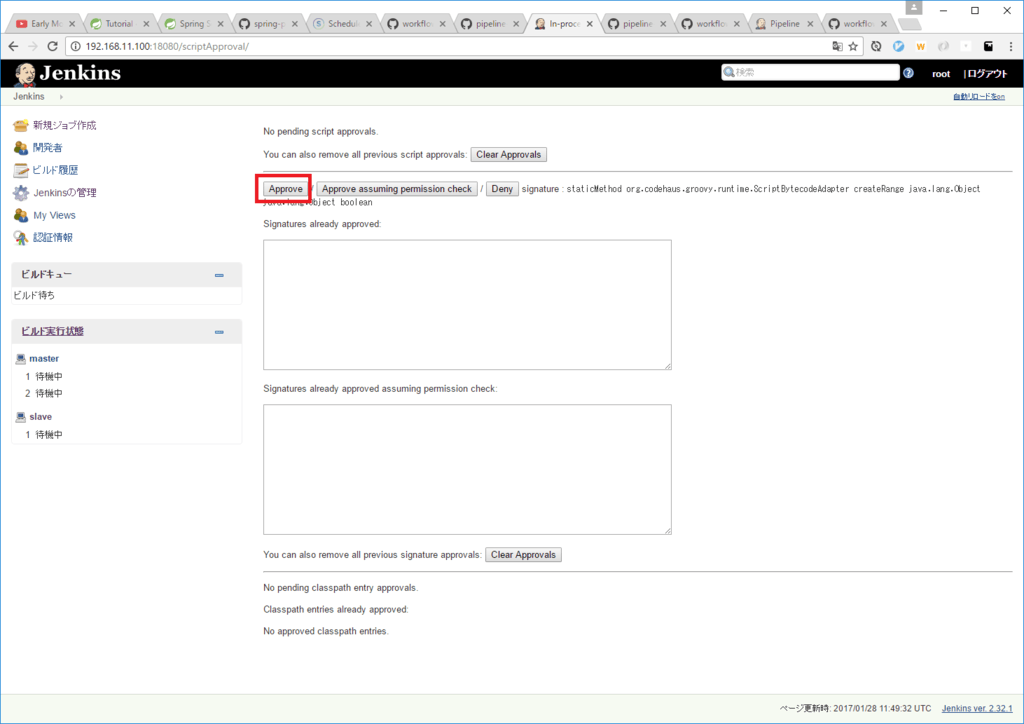Bookmark this page with star icon

click(853, 46)
